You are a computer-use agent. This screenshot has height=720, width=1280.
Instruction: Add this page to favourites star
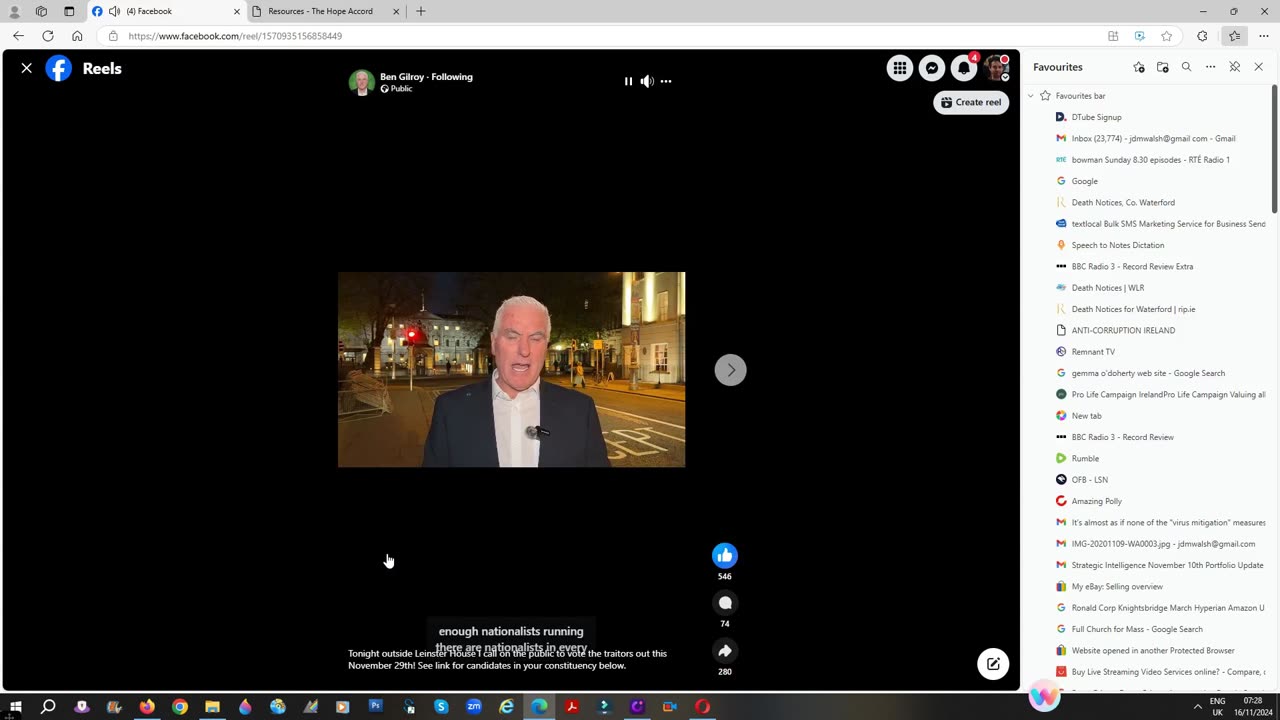click(x=1166, y=36)
